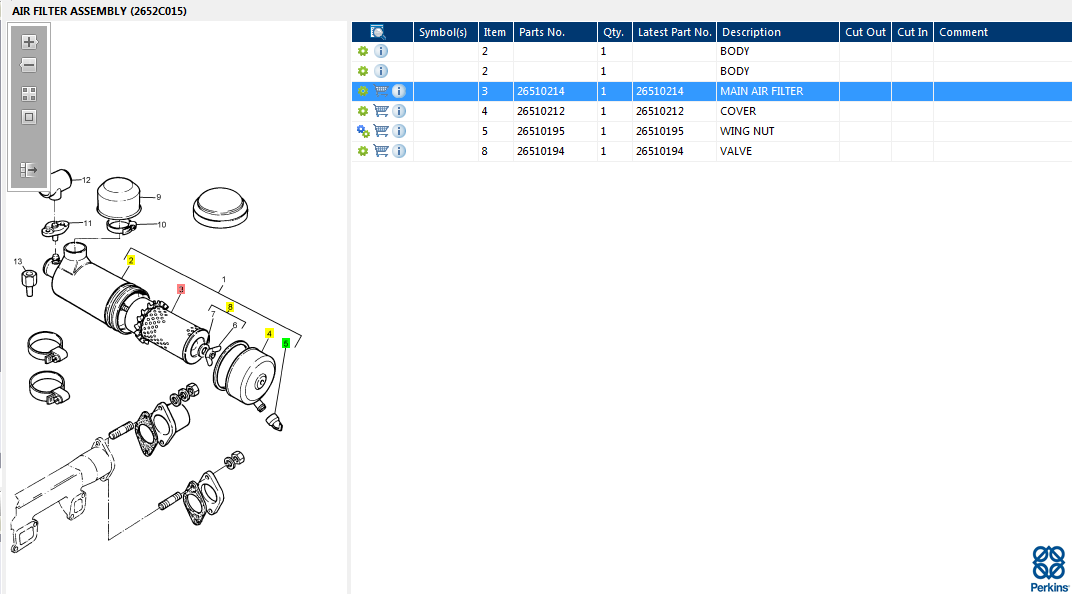Click callout number 12 on diagram
1072x594 pixels.
pyautogui.click(x=86, y=180)
